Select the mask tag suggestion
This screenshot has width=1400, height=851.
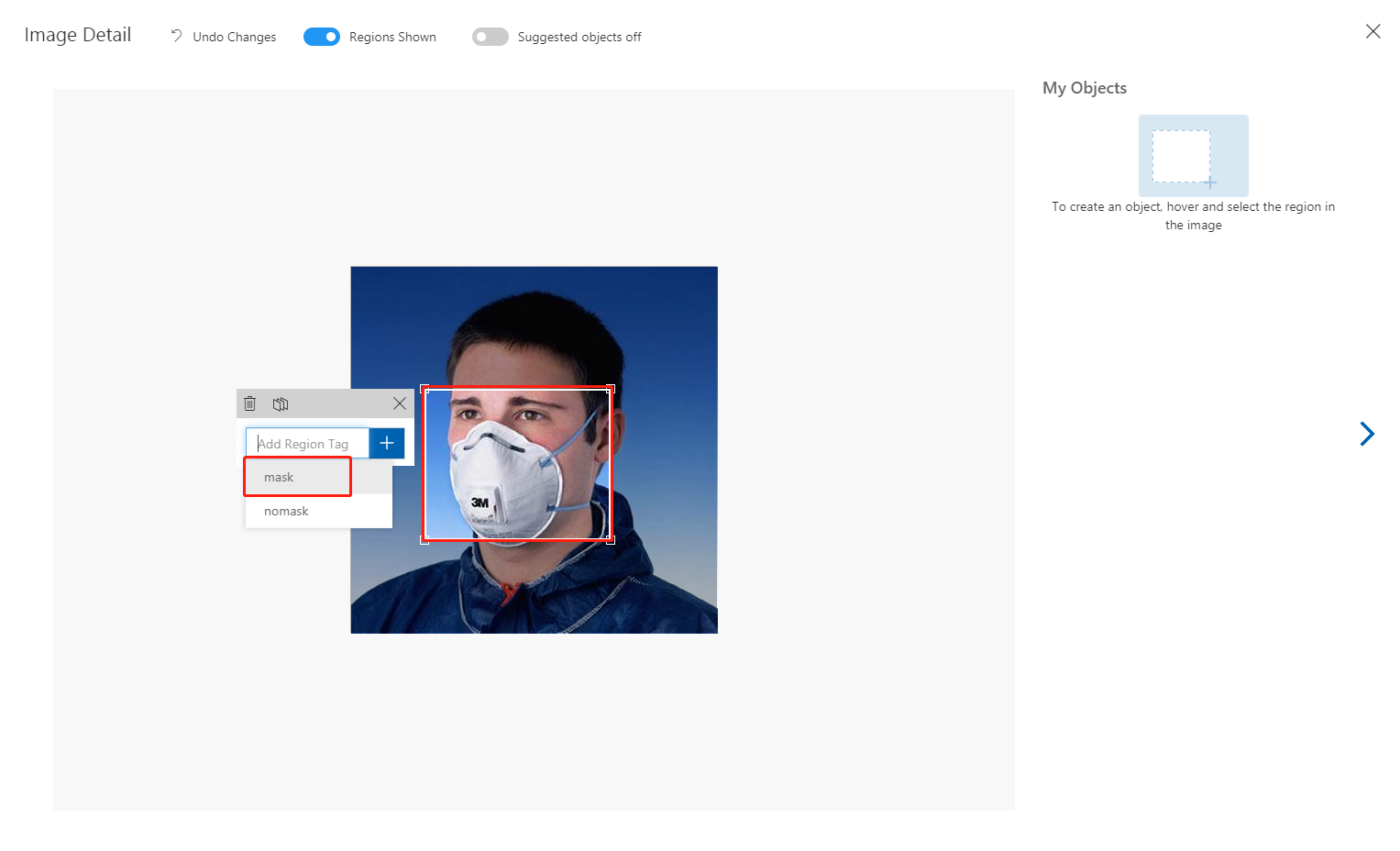click(318, 477)
